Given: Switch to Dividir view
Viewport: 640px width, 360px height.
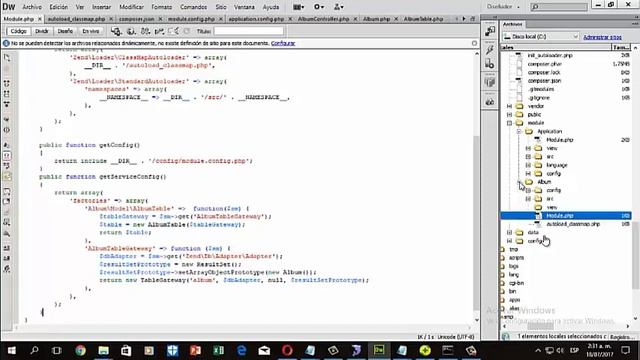Looking at the screenshot, I should point(42,31).
